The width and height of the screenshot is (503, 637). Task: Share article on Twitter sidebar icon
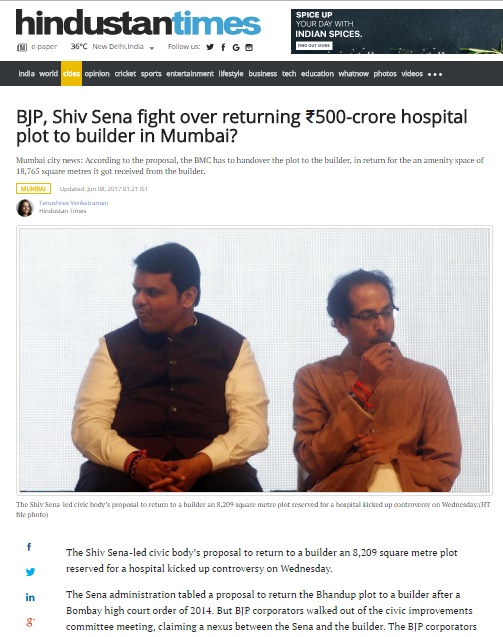(x=30, y=572)
